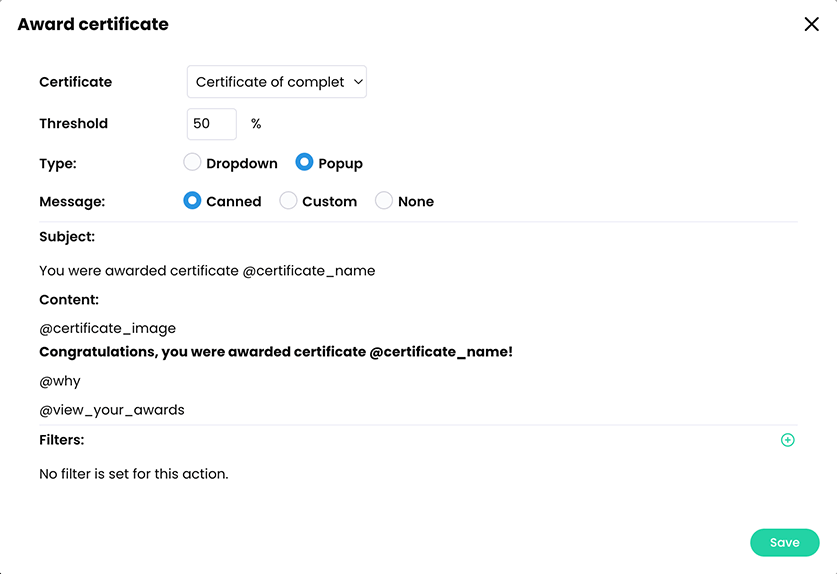Click the 'No filter is set' message
Screen dimensions: 837x574
[x=134, y=474]
